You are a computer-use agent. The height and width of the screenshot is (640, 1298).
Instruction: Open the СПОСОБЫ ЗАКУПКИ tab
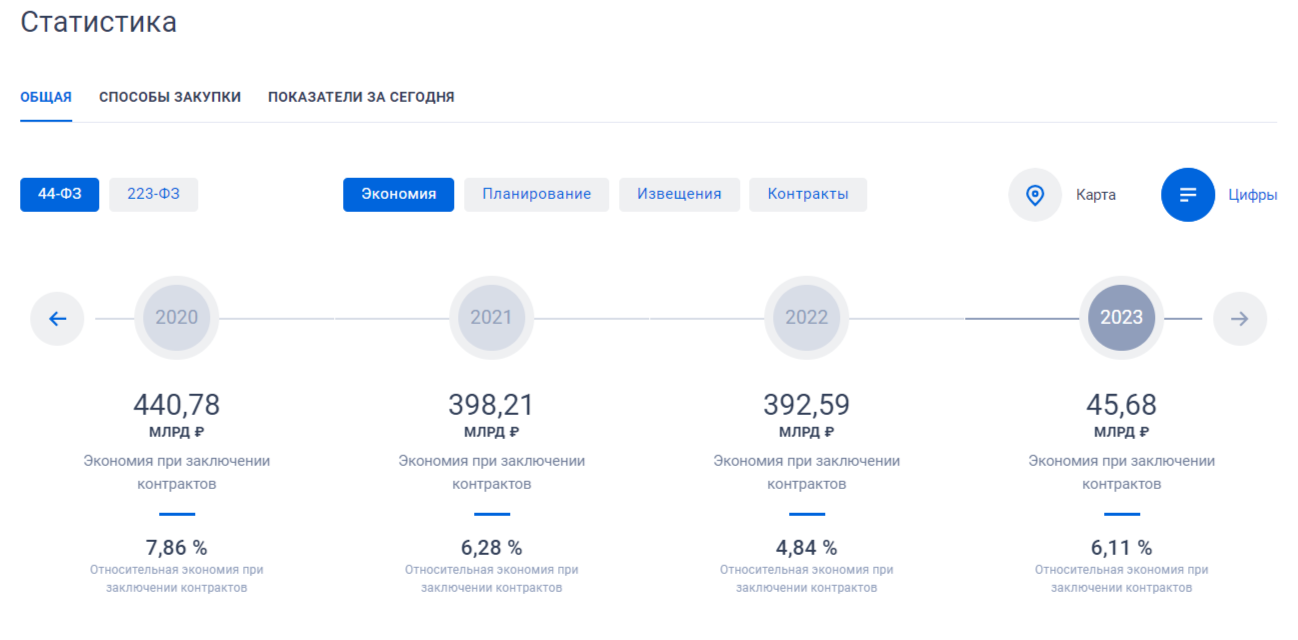pyautogui.click(x=170, y=97)
